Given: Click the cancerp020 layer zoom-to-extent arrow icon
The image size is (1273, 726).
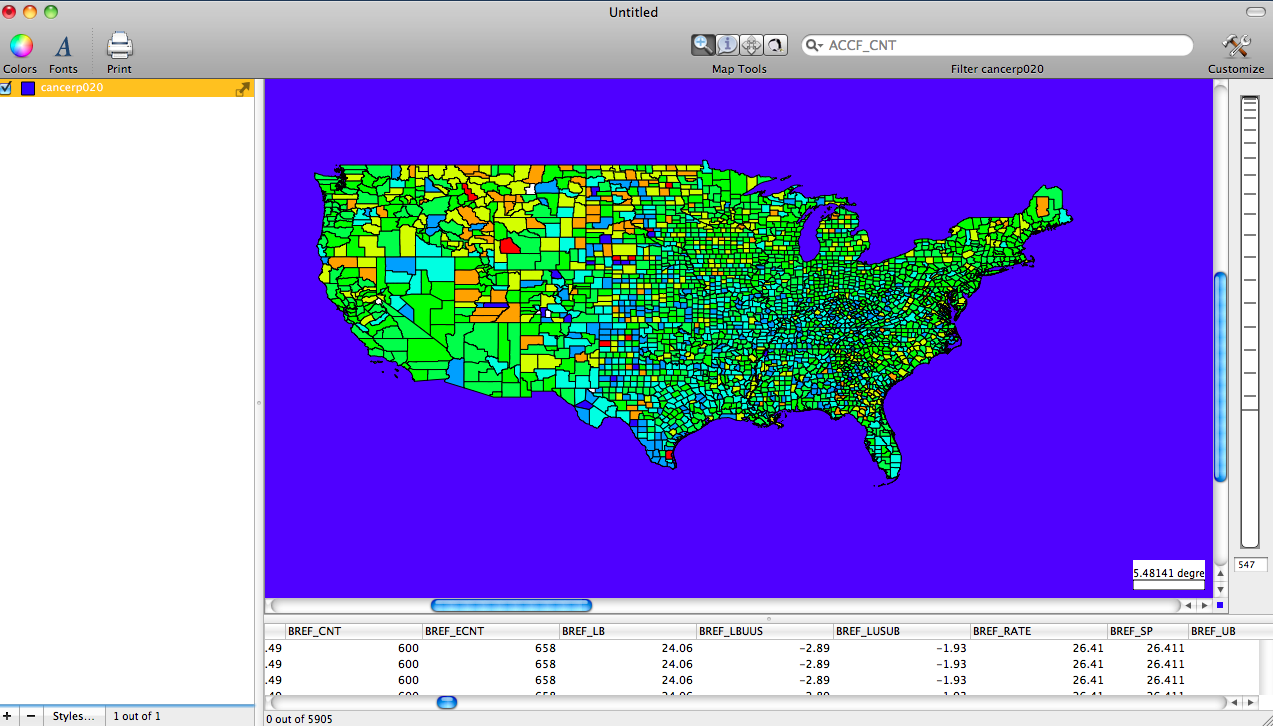Looking at the screenshot, I should tap(242, 89).
